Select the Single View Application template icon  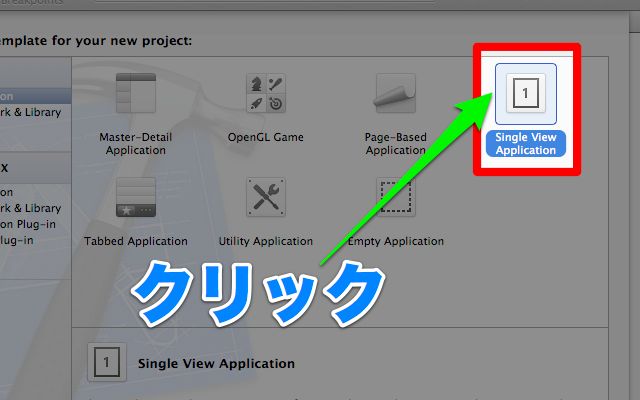click(526, 93)
